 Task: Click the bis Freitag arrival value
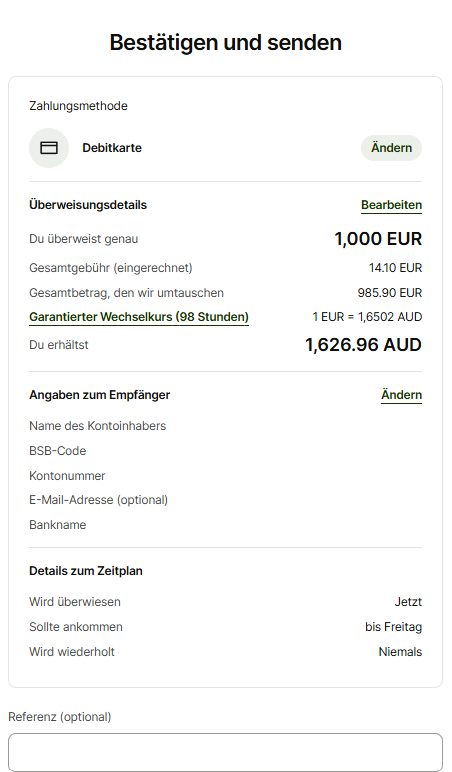point(393,627)
